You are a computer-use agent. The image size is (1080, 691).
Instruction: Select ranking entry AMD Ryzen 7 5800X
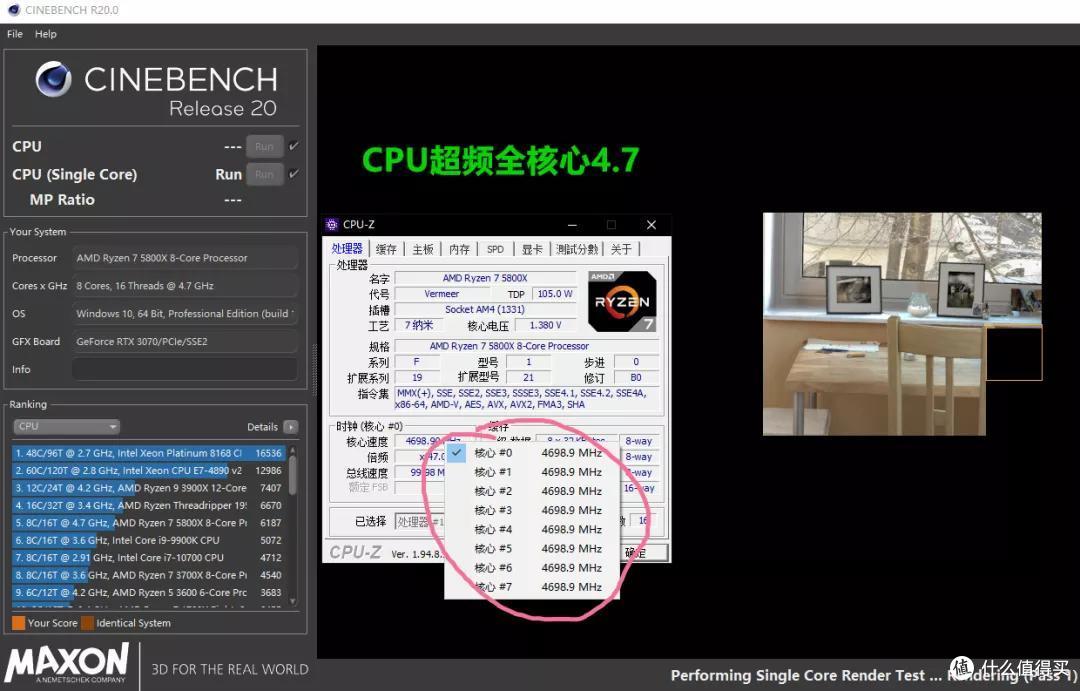(149, 523)
